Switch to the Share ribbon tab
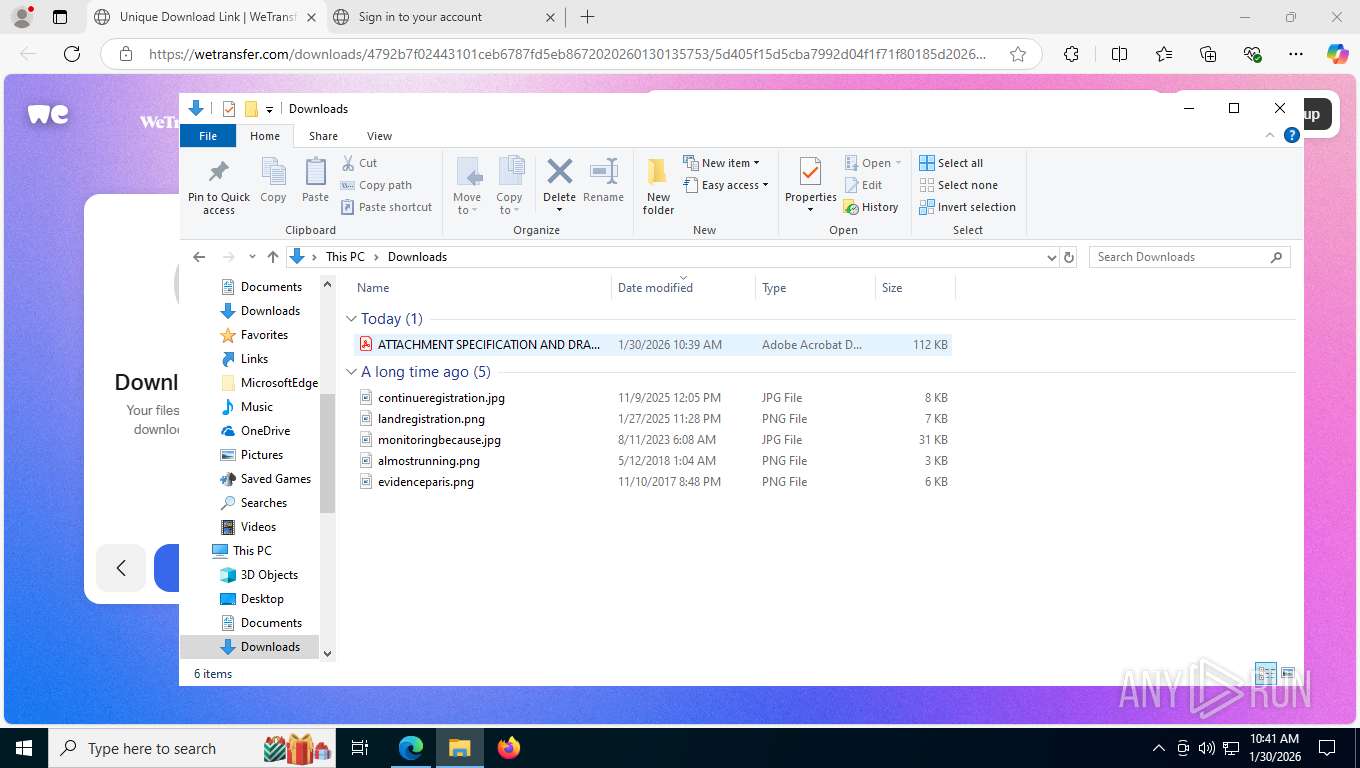The width and height of the screenshot is (1360, 768). pos(323,136)
